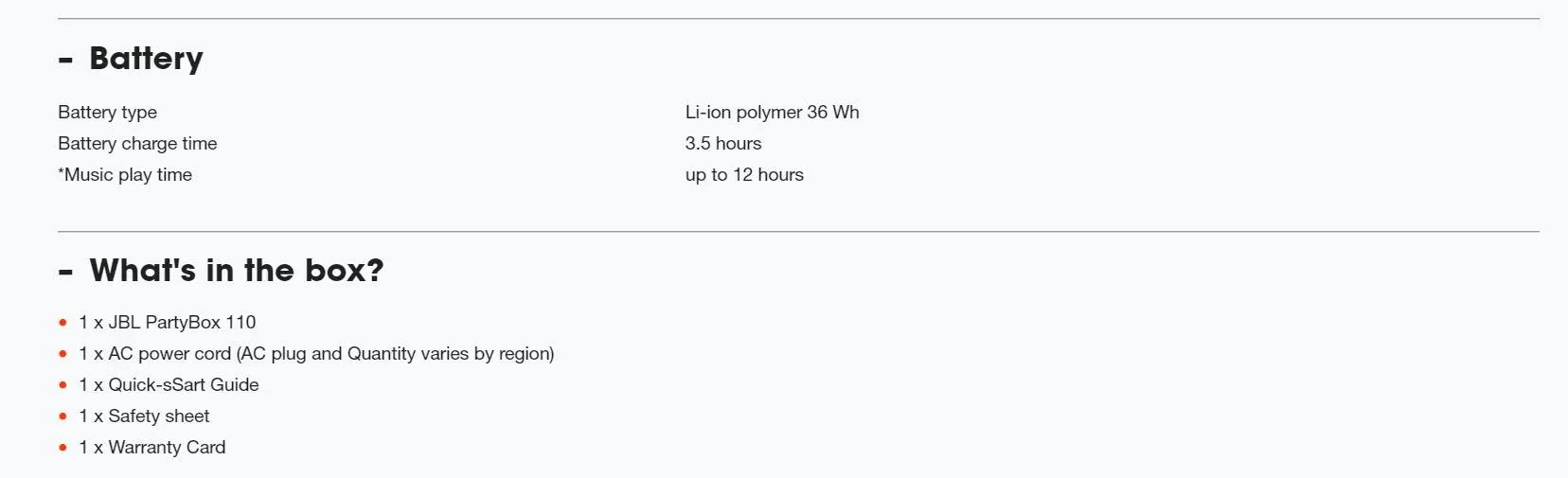
Task: Click the JBL PartyBox 110 list item
Action: (x=168, y=323)
